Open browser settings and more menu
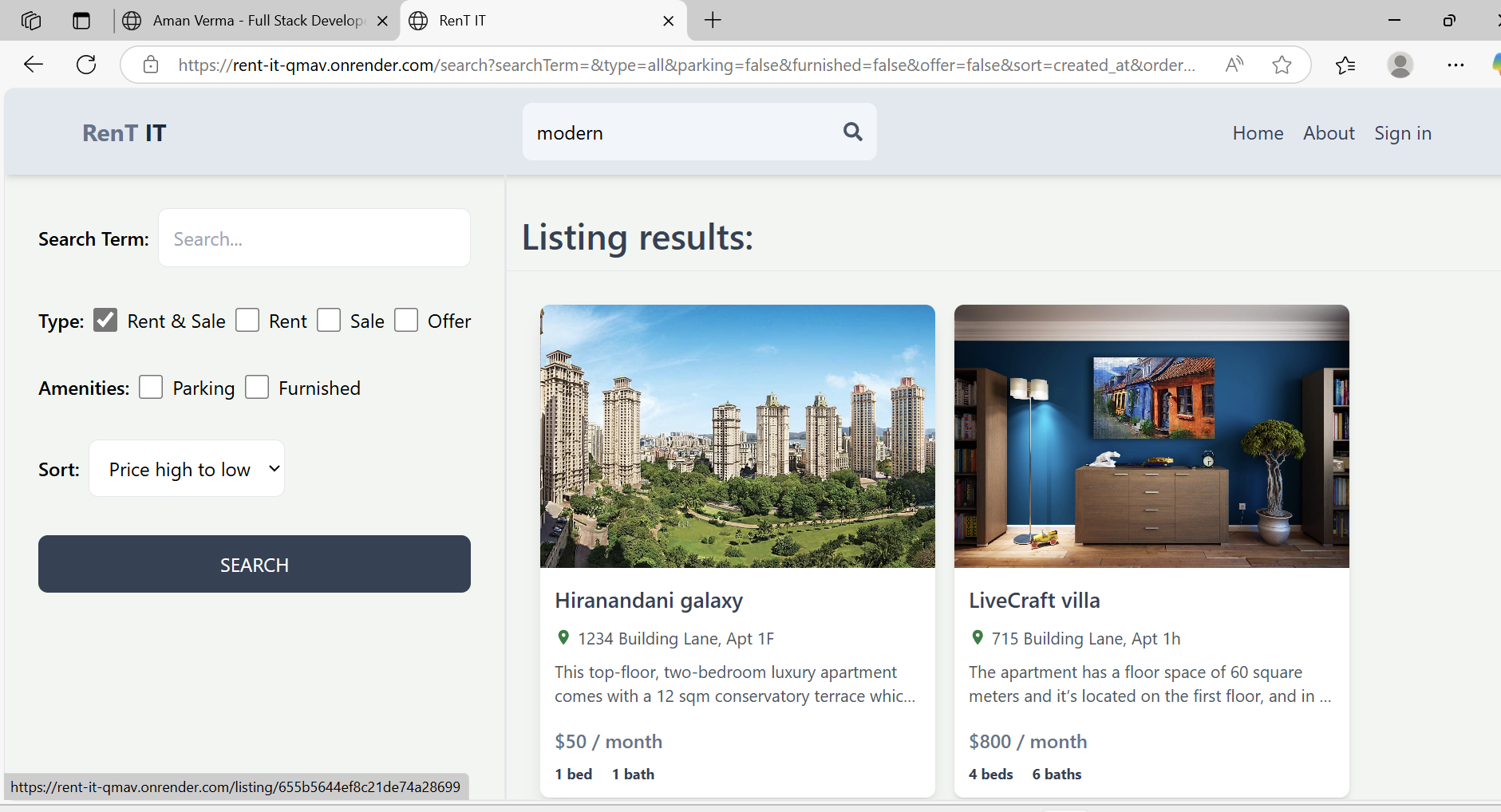Viewport: 1501px width, 812px height. click(x=1456, y=65)
